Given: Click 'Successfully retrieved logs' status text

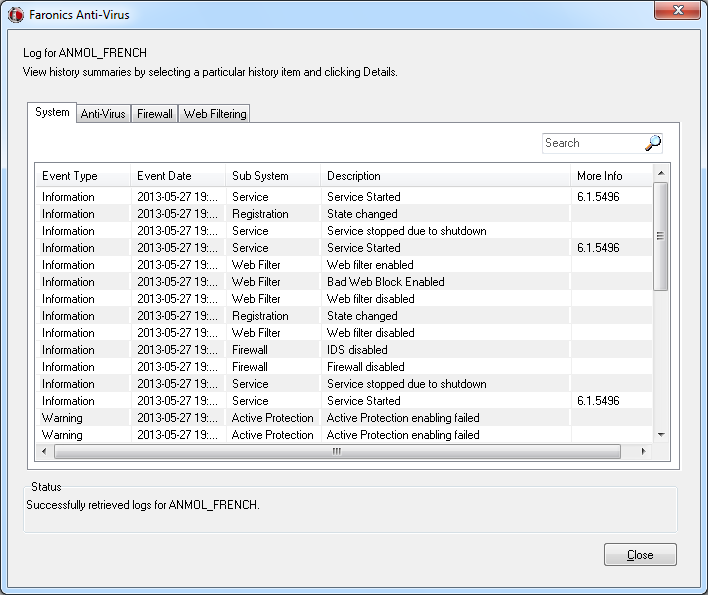Looking at the screenshot, I should coord(143,505).
